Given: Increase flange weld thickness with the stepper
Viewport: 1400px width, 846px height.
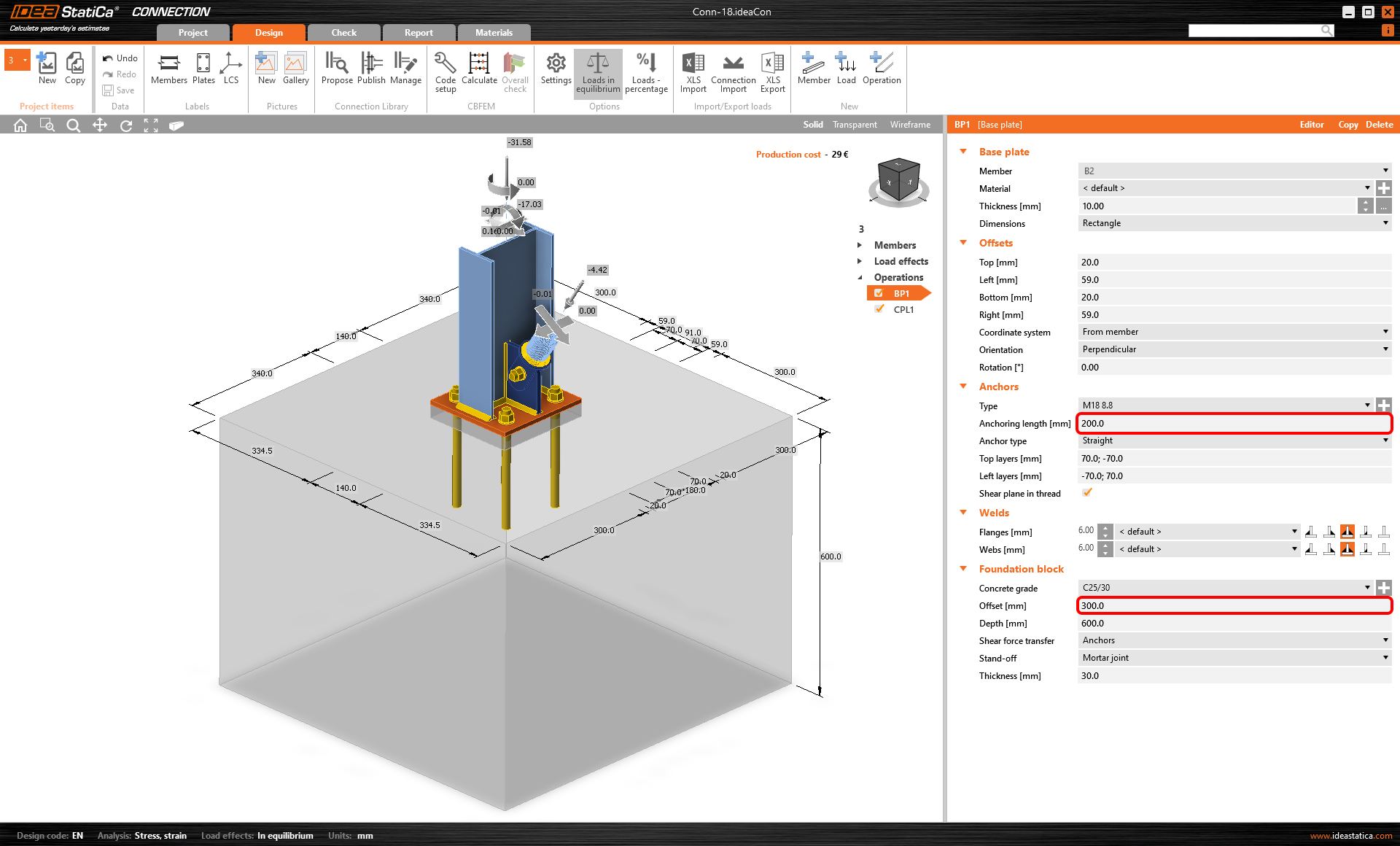Looking at the screenshot, I should [1105, 528].
